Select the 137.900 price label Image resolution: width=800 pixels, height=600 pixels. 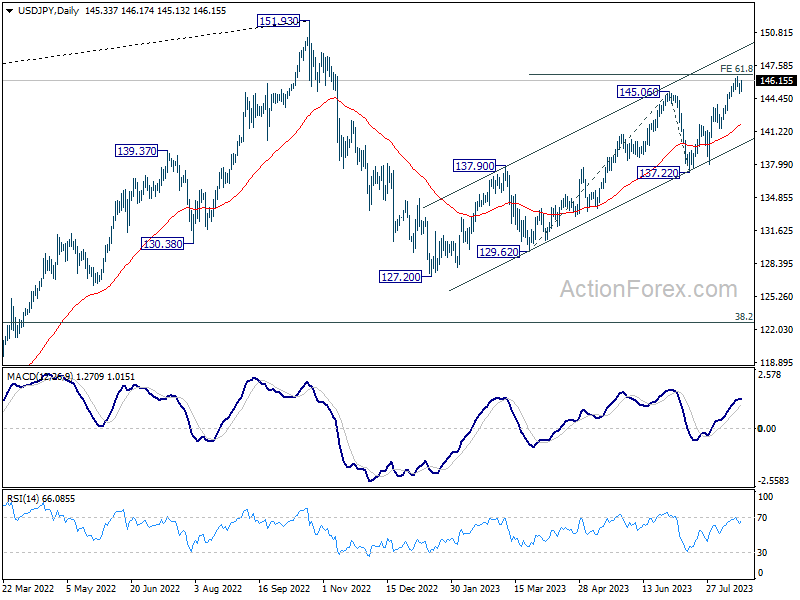click(474, 166)
